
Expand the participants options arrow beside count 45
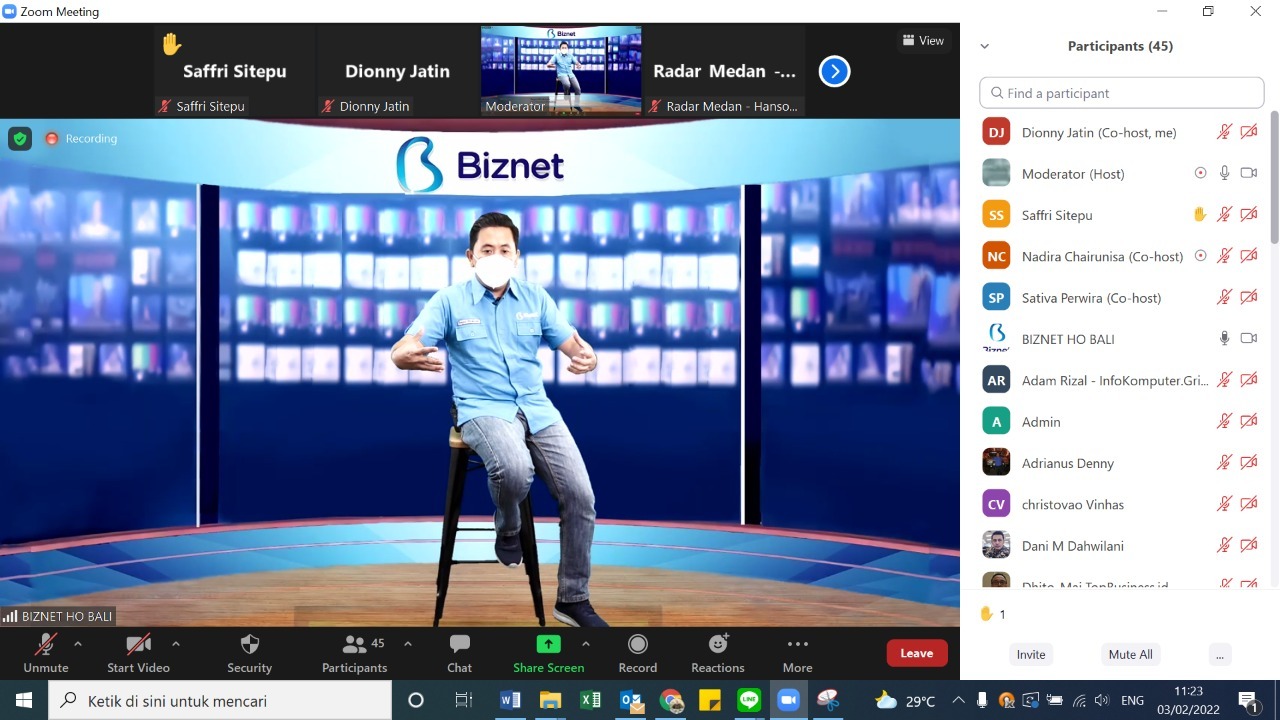tap(408, 644)
